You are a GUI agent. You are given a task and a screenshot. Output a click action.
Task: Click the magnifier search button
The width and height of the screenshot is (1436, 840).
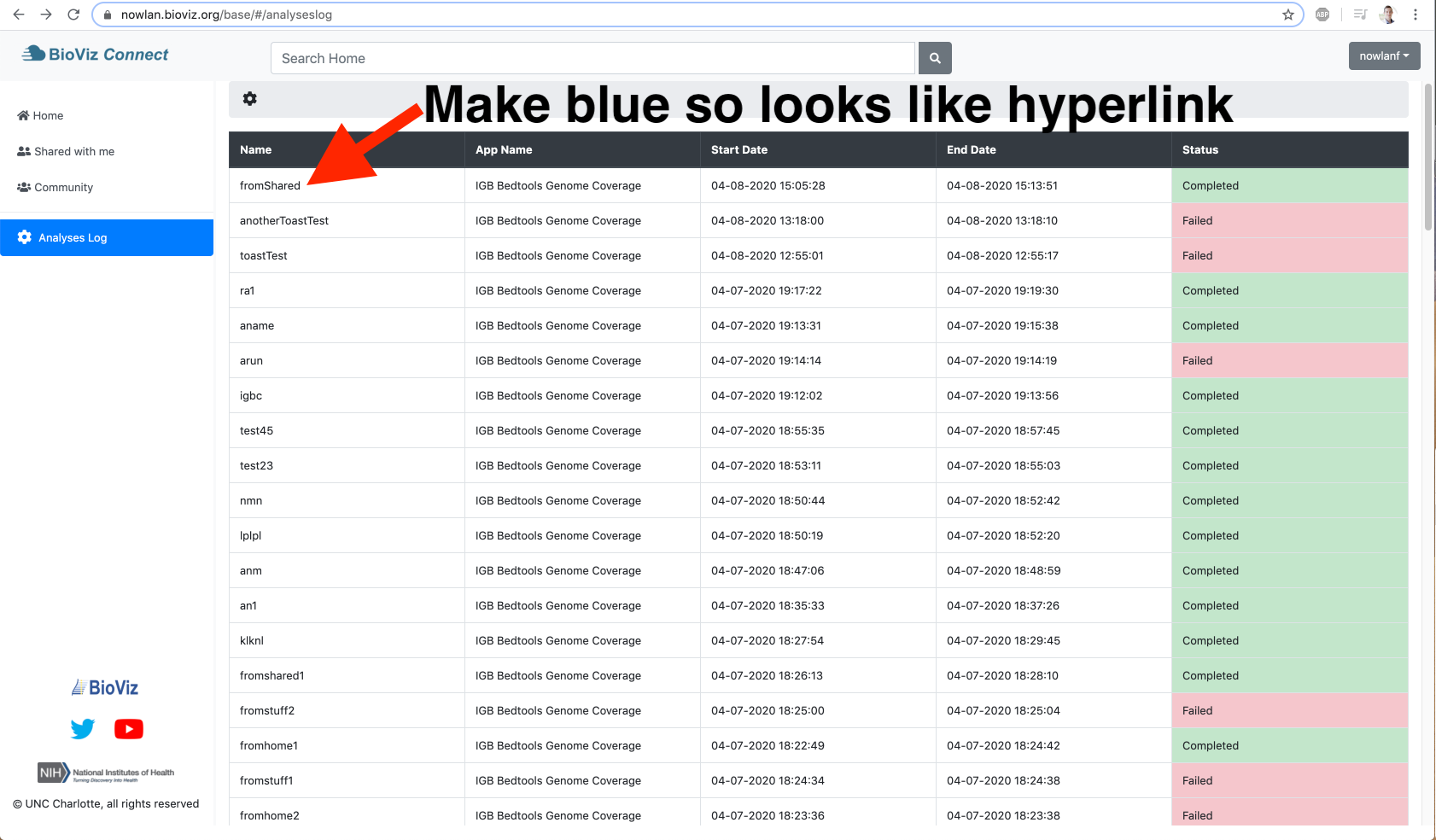tap(935, 58)
